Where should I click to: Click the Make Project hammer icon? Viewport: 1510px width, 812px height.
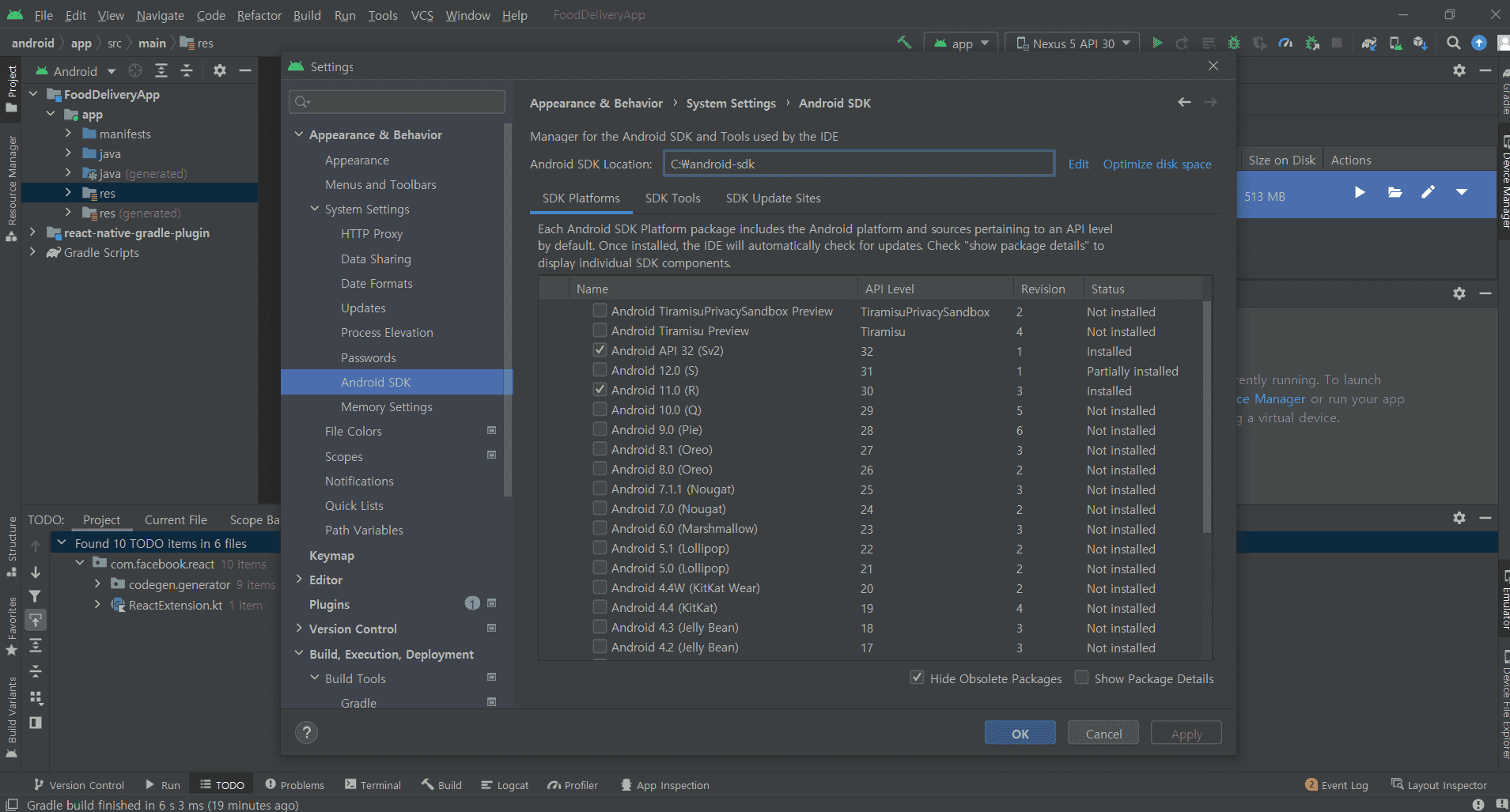[x=904, y=43]
